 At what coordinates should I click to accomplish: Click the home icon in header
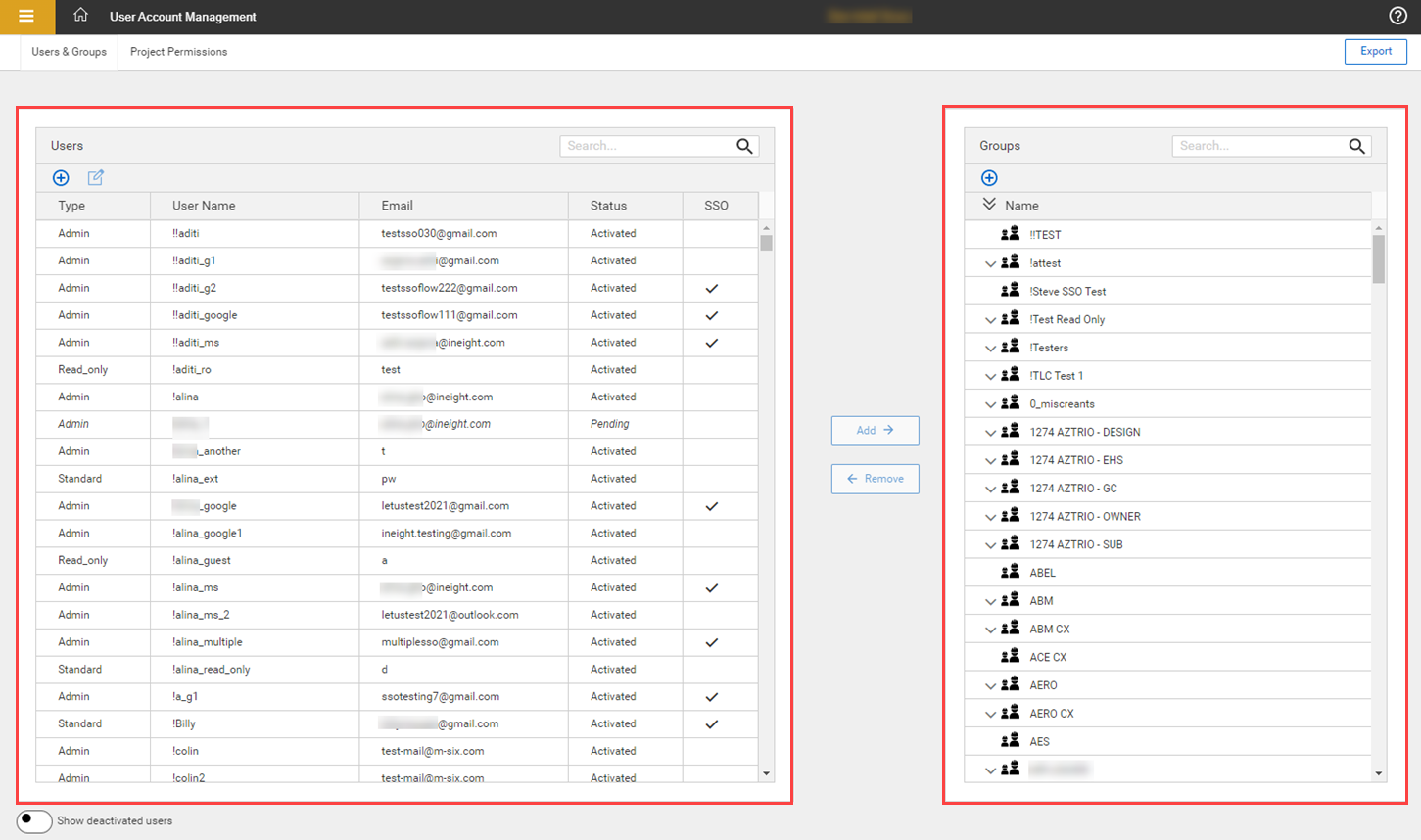point(80,16)
